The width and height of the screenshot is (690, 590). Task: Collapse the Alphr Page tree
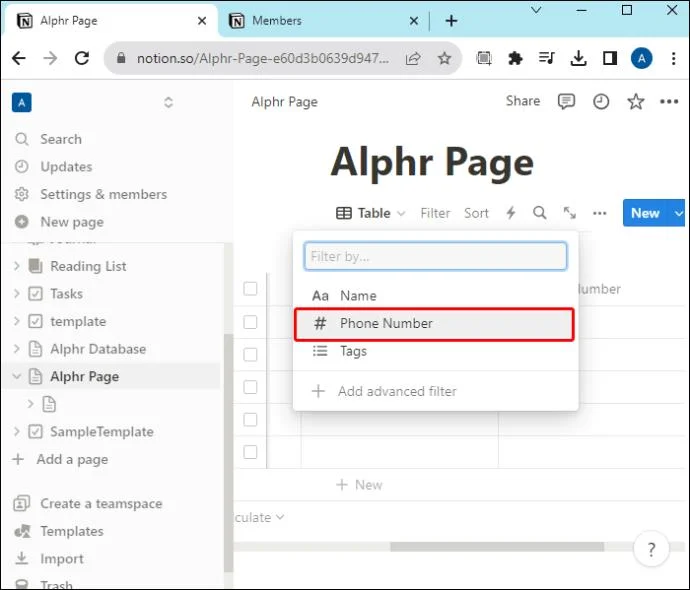click(x=17, y=377)
